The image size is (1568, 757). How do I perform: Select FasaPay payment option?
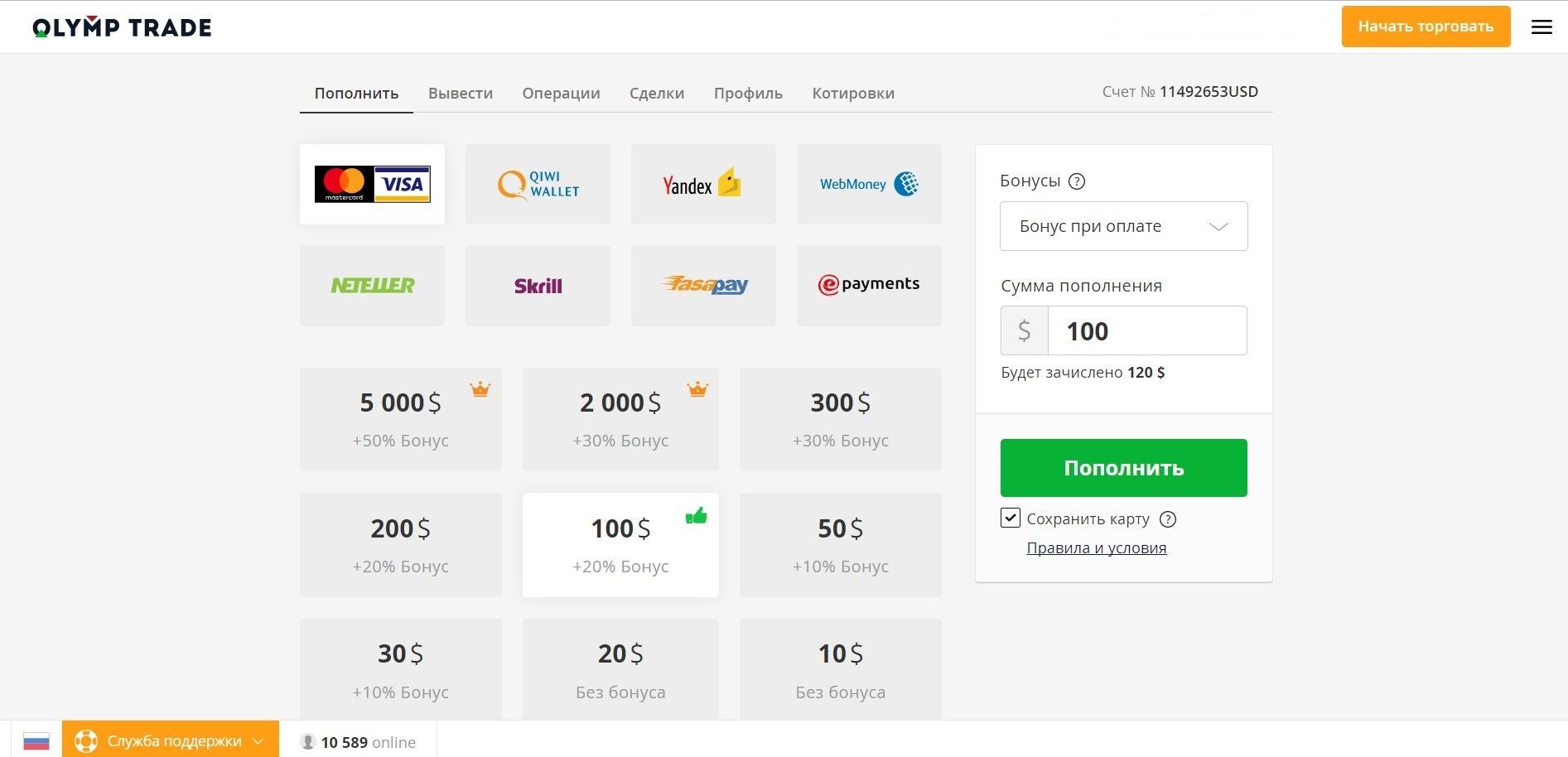703,285
